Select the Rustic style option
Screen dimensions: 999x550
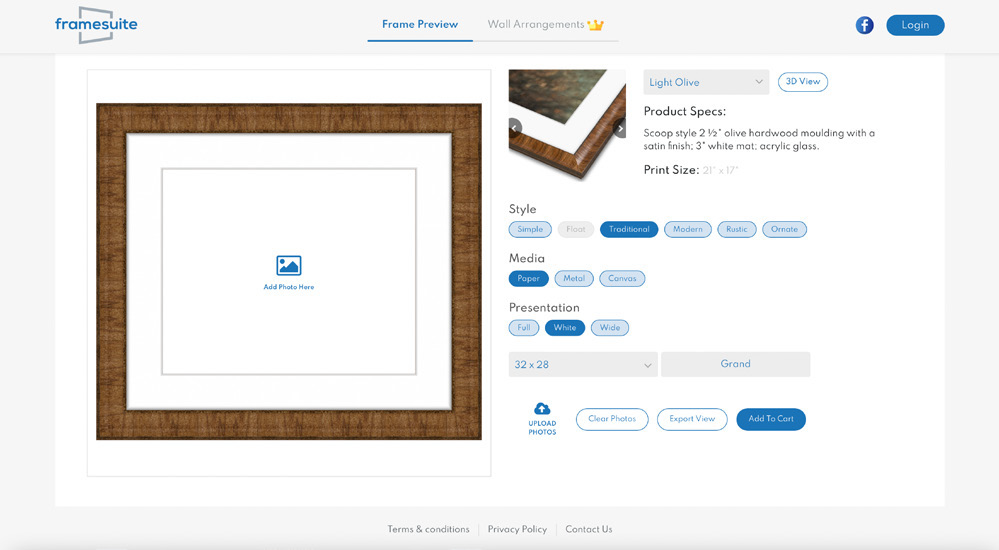(x=737, y=229)
